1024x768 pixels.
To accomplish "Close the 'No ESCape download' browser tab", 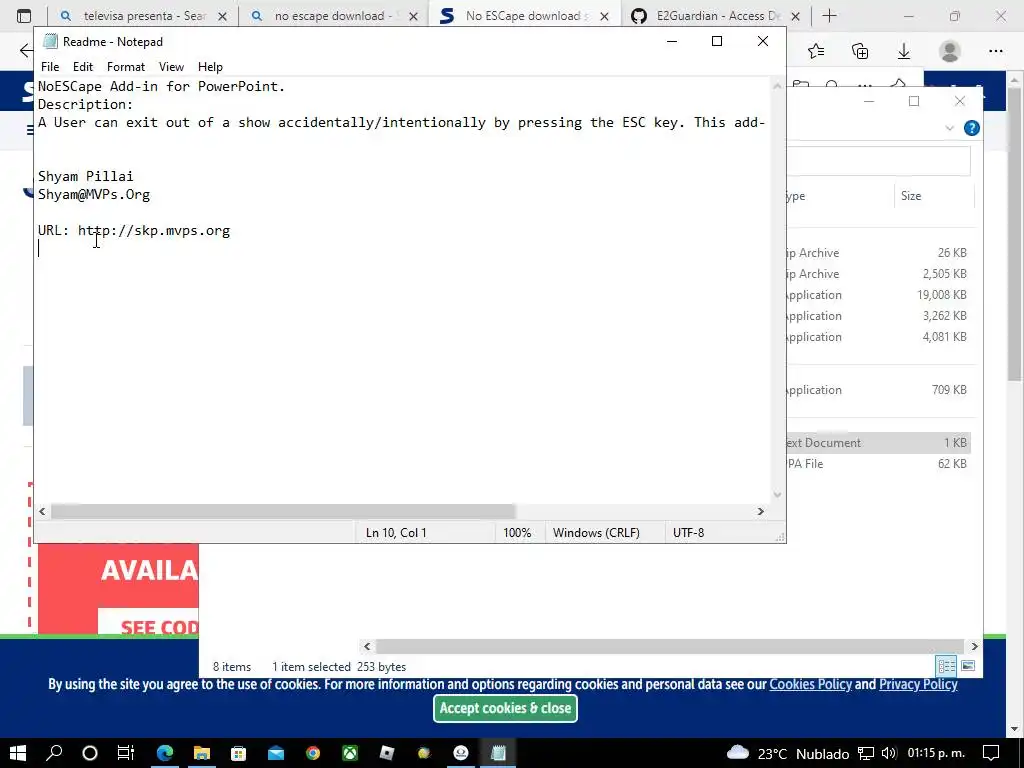I will [605, 16].
